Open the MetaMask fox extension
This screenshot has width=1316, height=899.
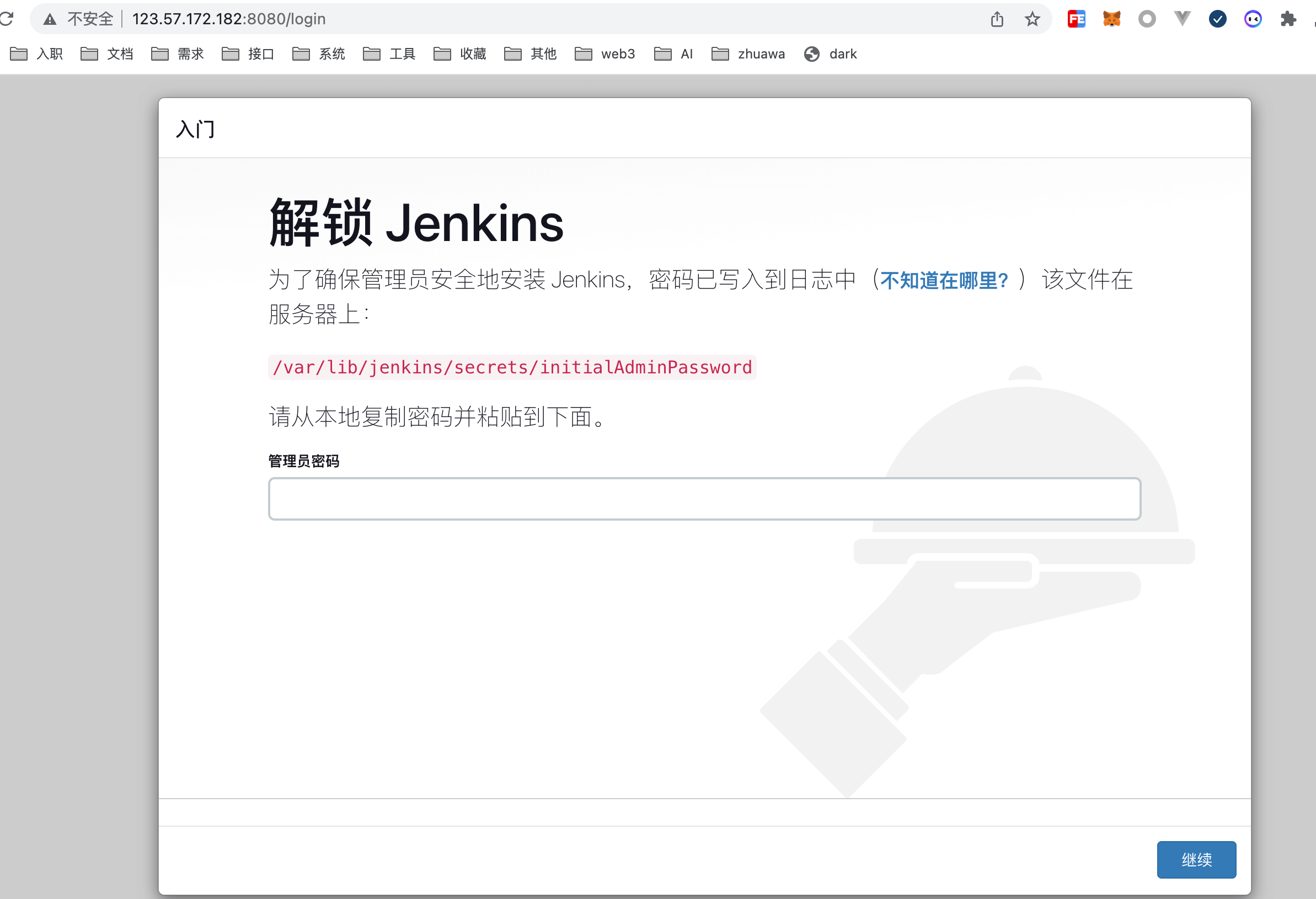tap(1111, 19)
